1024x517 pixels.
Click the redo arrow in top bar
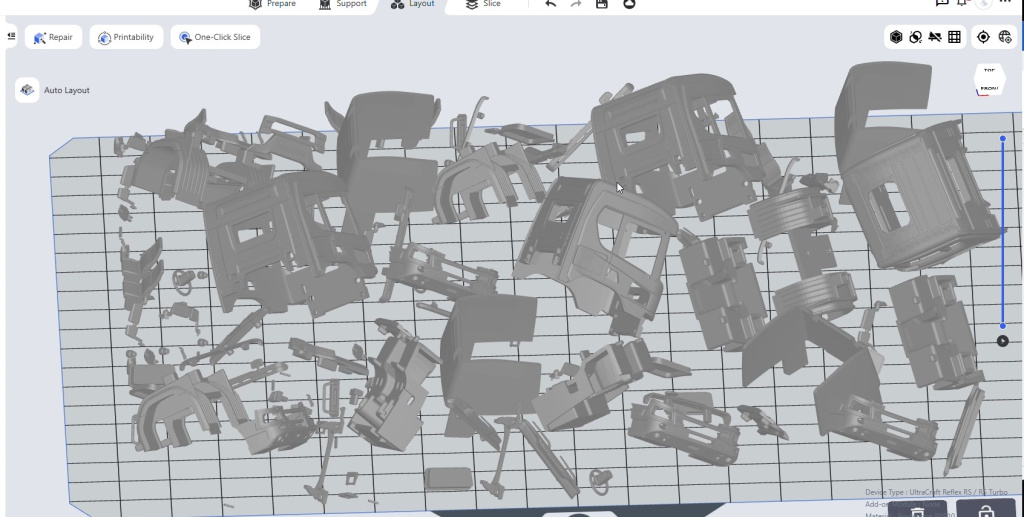point(577,4)
